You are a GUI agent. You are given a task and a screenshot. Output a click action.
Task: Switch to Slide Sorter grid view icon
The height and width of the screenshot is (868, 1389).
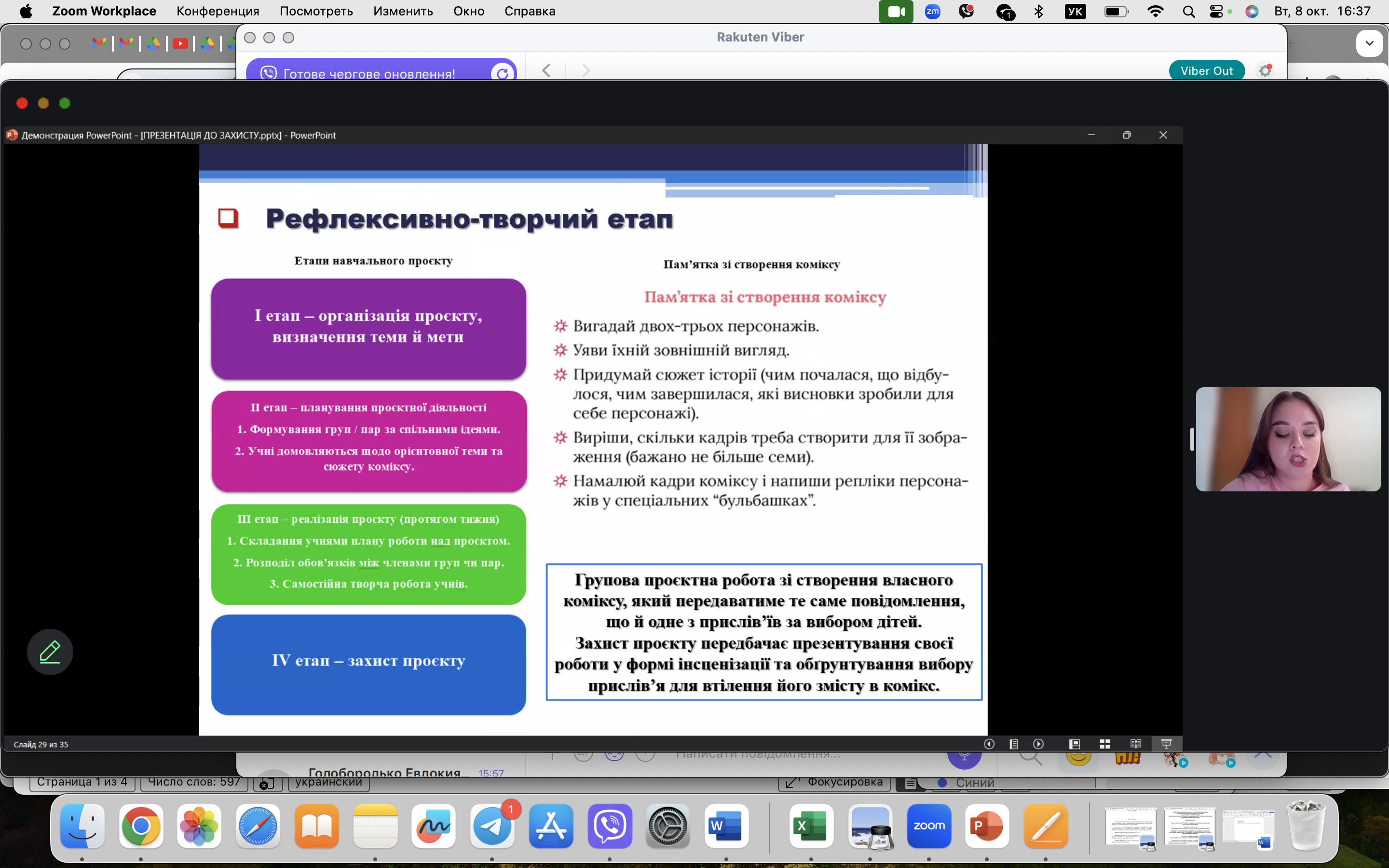pos(1105,744)
